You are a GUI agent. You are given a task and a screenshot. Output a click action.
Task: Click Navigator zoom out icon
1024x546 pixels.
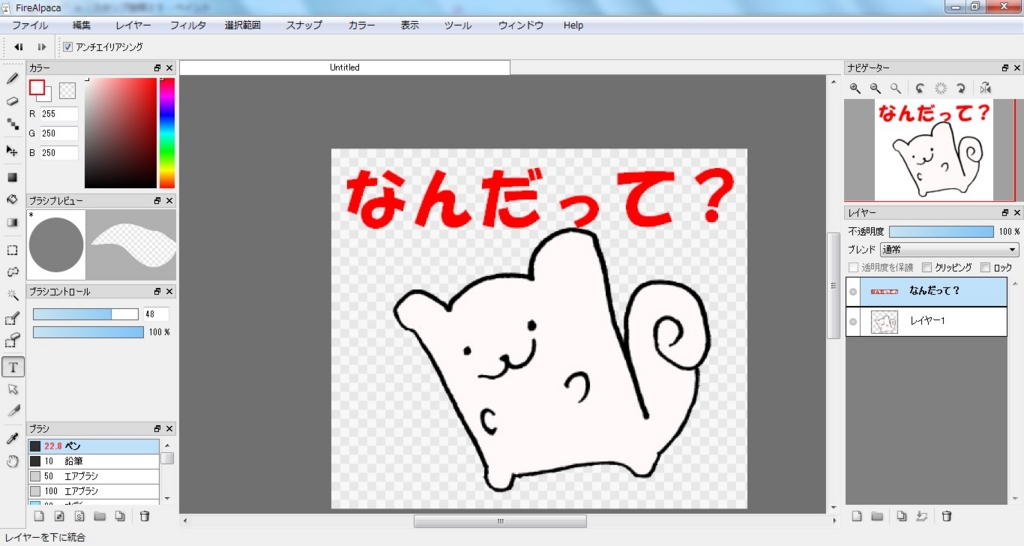[x=875, y=88]
